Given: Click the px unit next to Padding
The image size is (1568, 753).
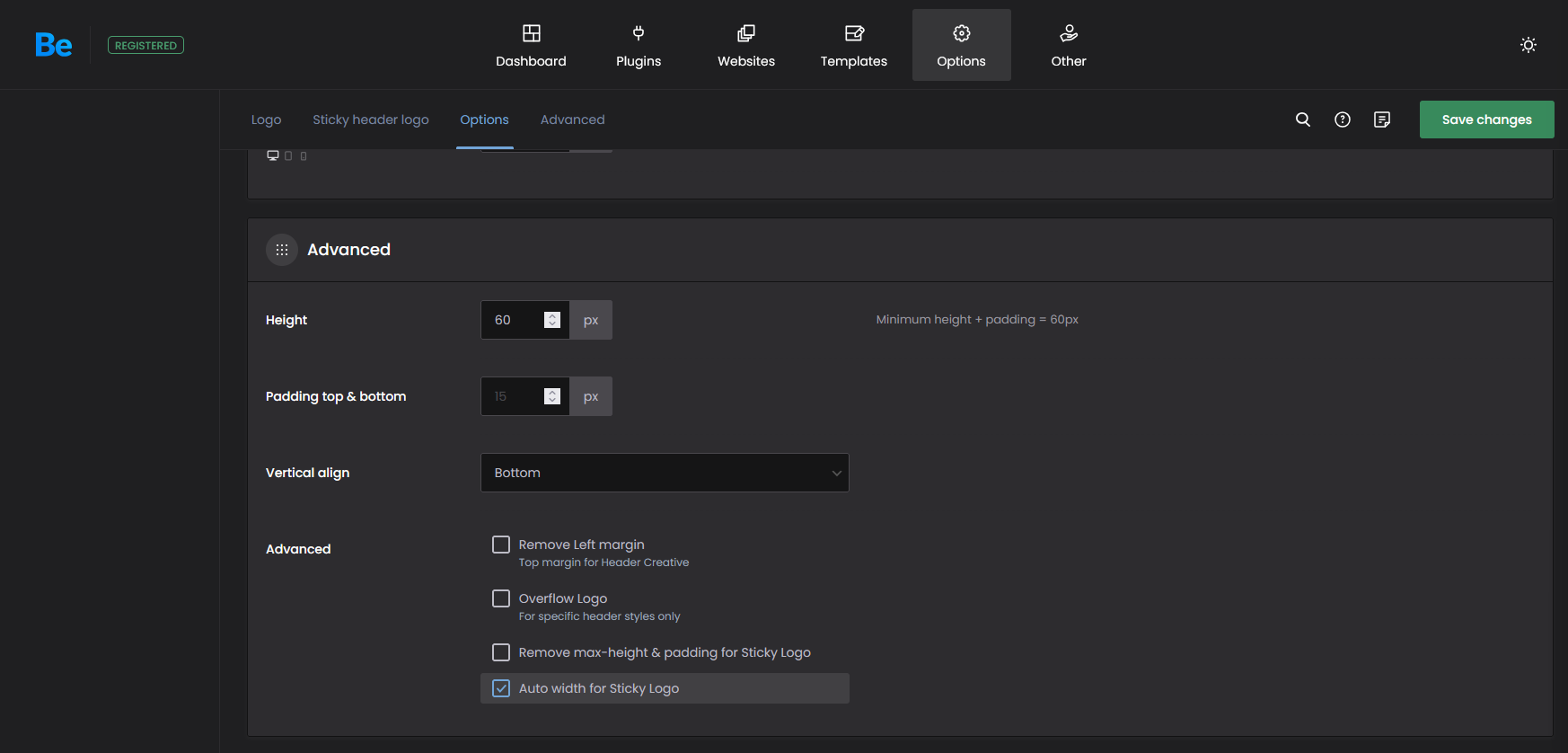Looking at the screenshot, I should (x=591, y=396).
